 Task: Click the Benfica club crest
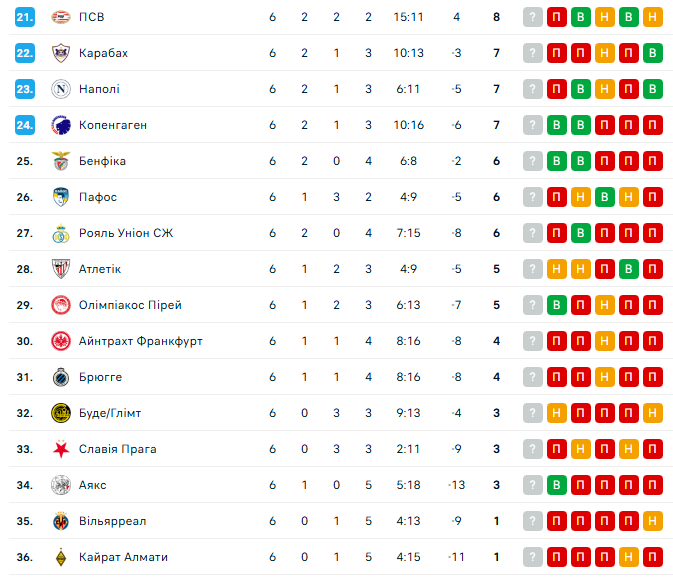coord(60,161)
